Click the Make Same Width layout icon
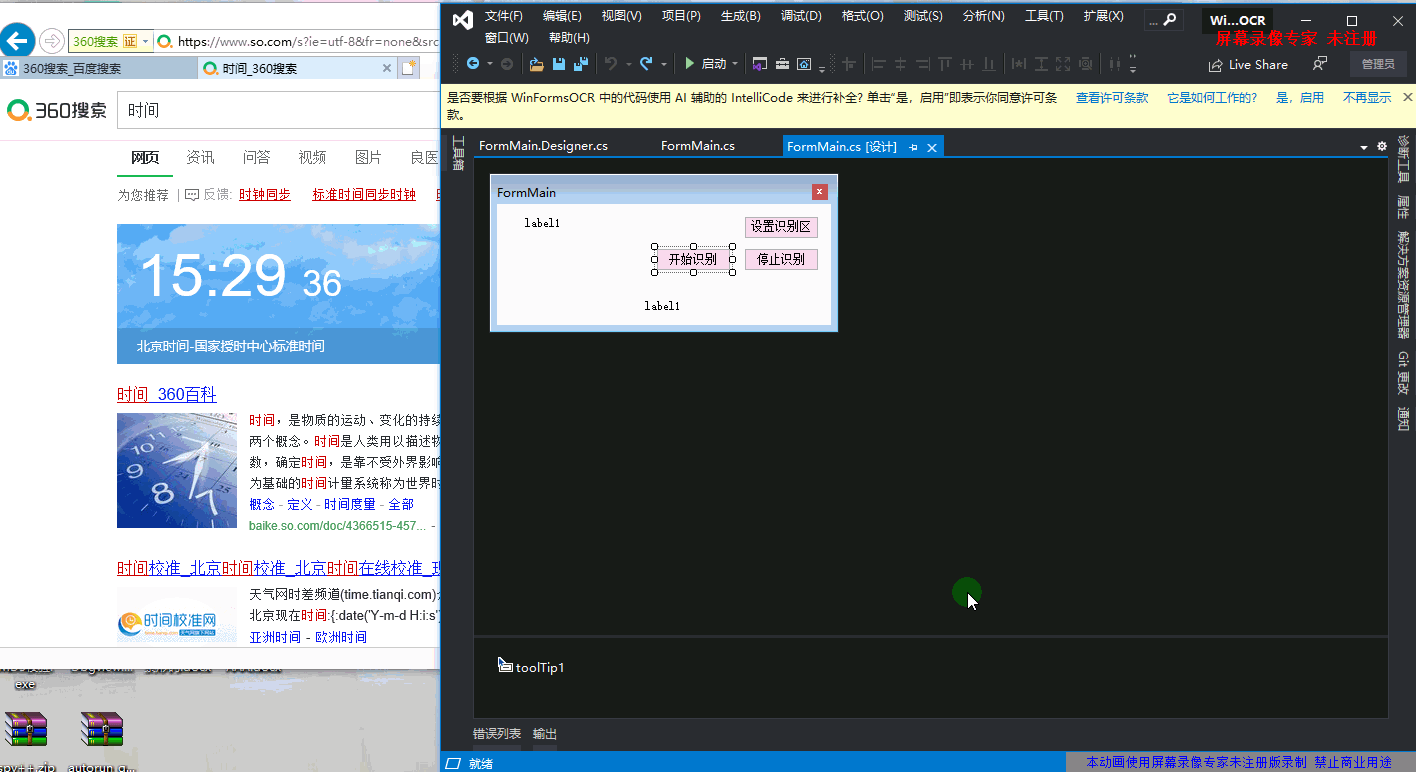The image size is (1416, 772). tap(1019, 64)
